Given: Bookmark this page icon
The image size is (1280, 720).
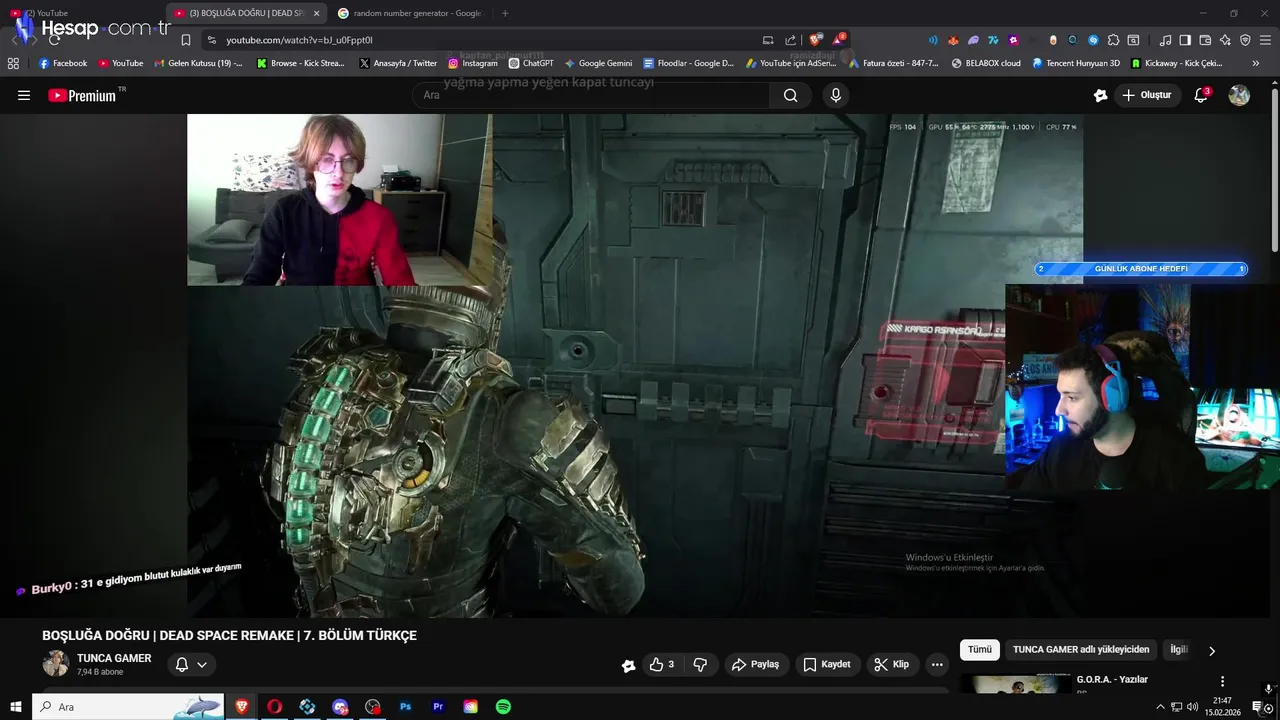Looking at the screenshot, I should [186, 40].
